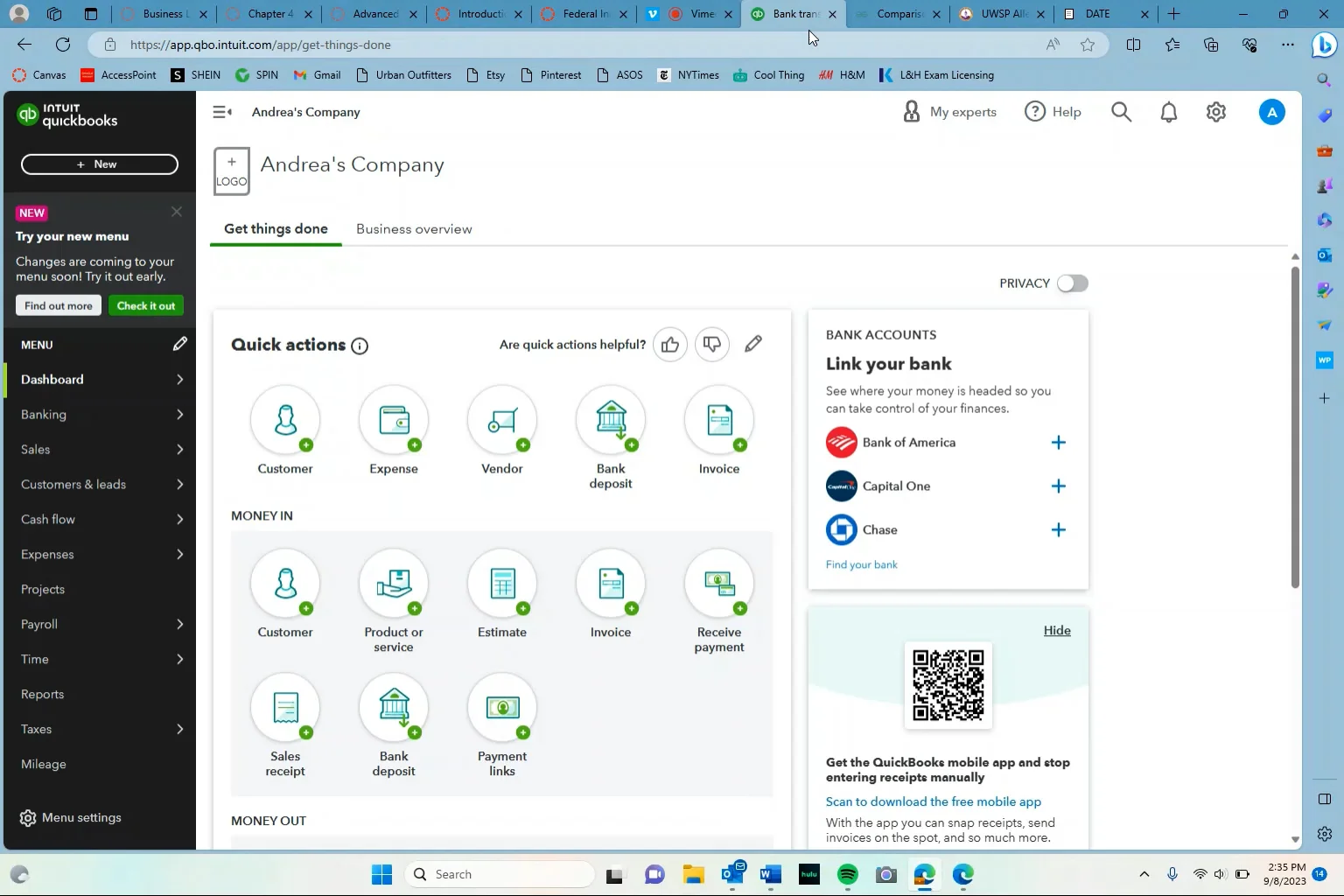Click the thumbs up feedback icon
1344x896 pixels.
[x=670, y=345]
